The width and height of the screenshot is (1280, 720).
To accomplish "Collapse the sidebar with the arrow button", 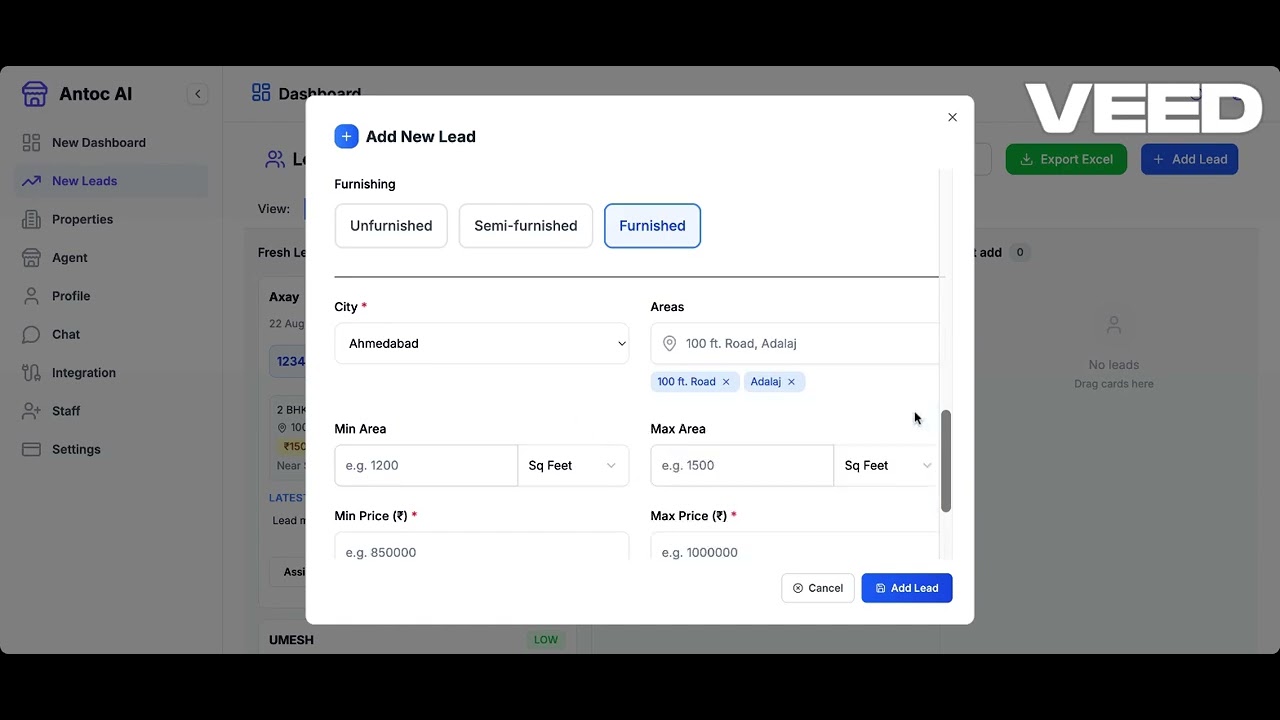I will click(197, 94).
